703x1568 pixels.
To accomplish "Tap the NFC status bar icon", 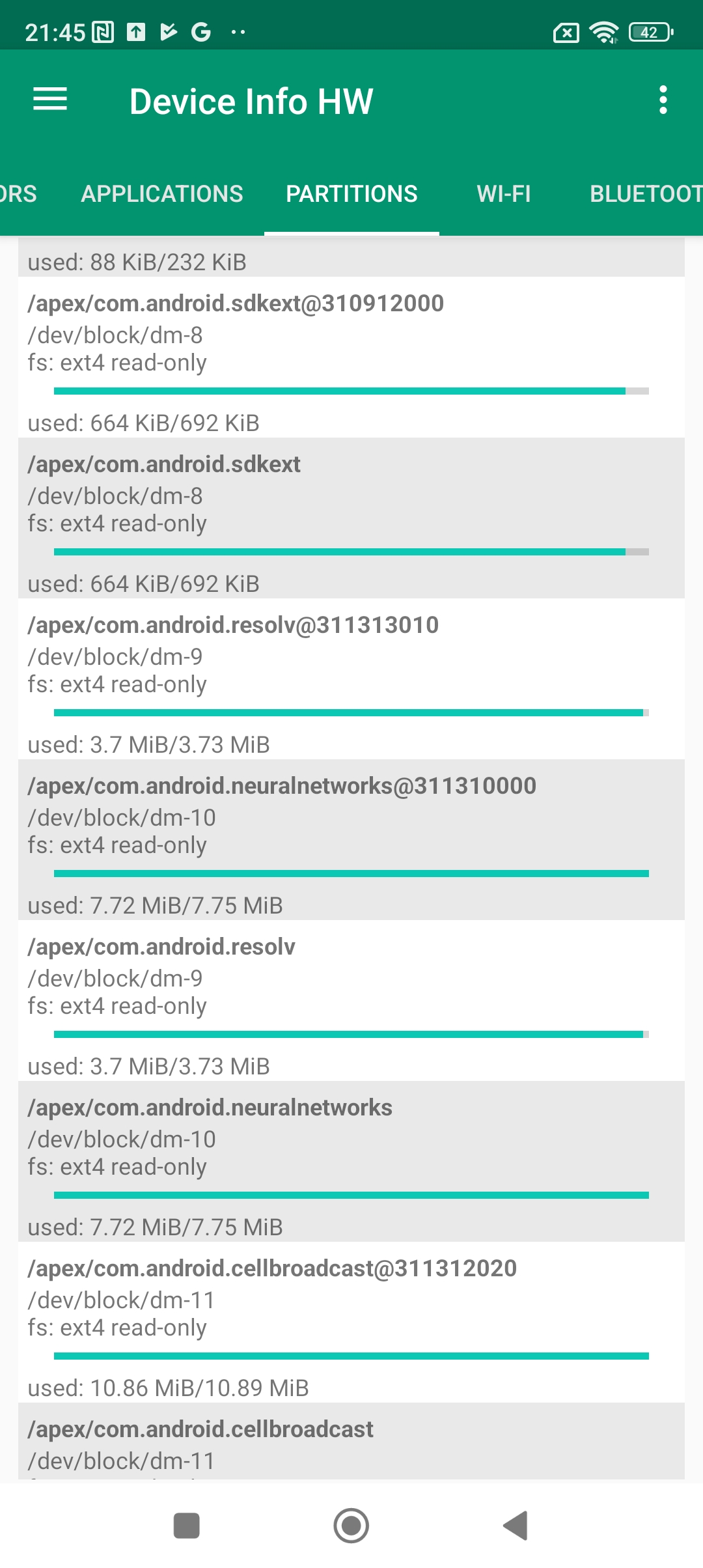I will coord(103,32).
